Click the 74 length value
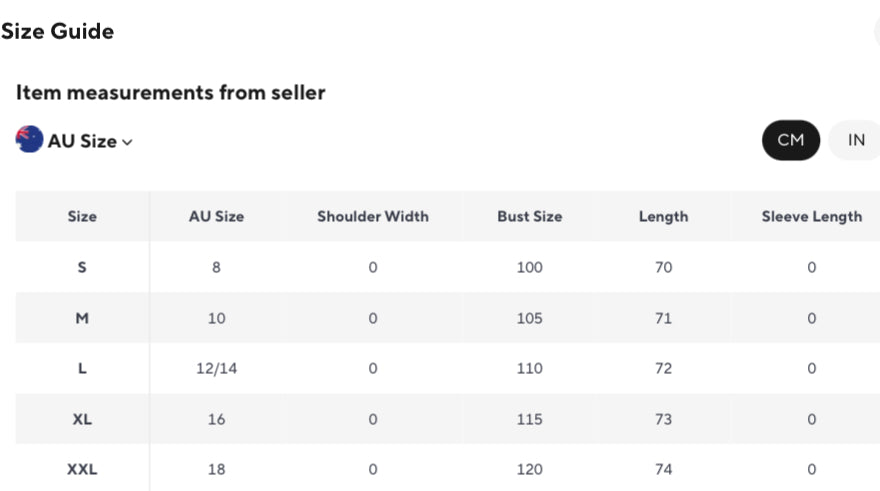 [x=663, y=469]
